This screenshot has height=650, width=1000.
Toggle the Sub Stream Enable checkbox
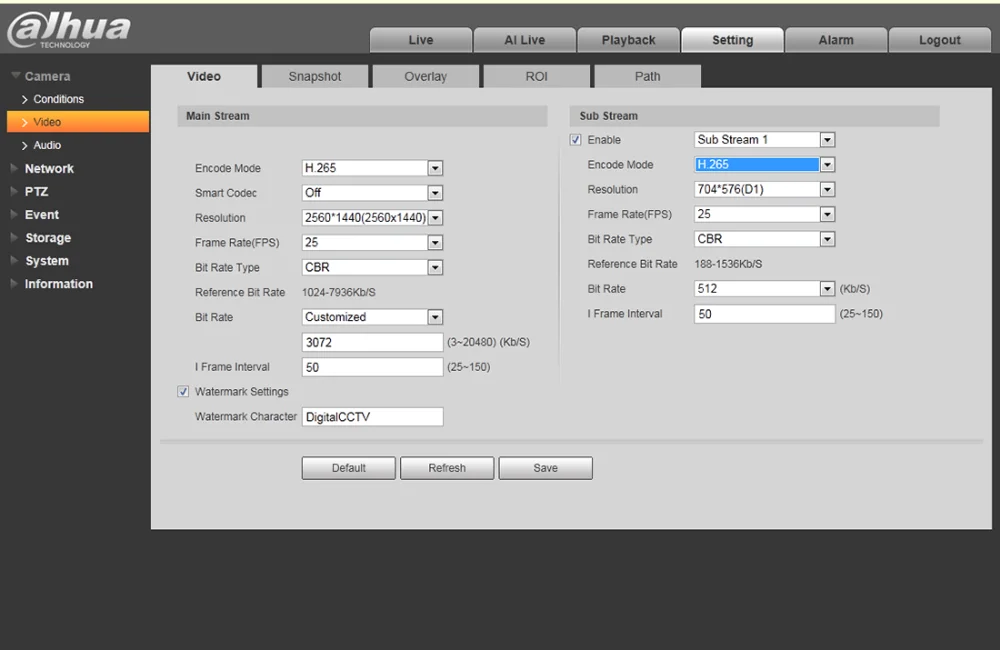point(576,140)
